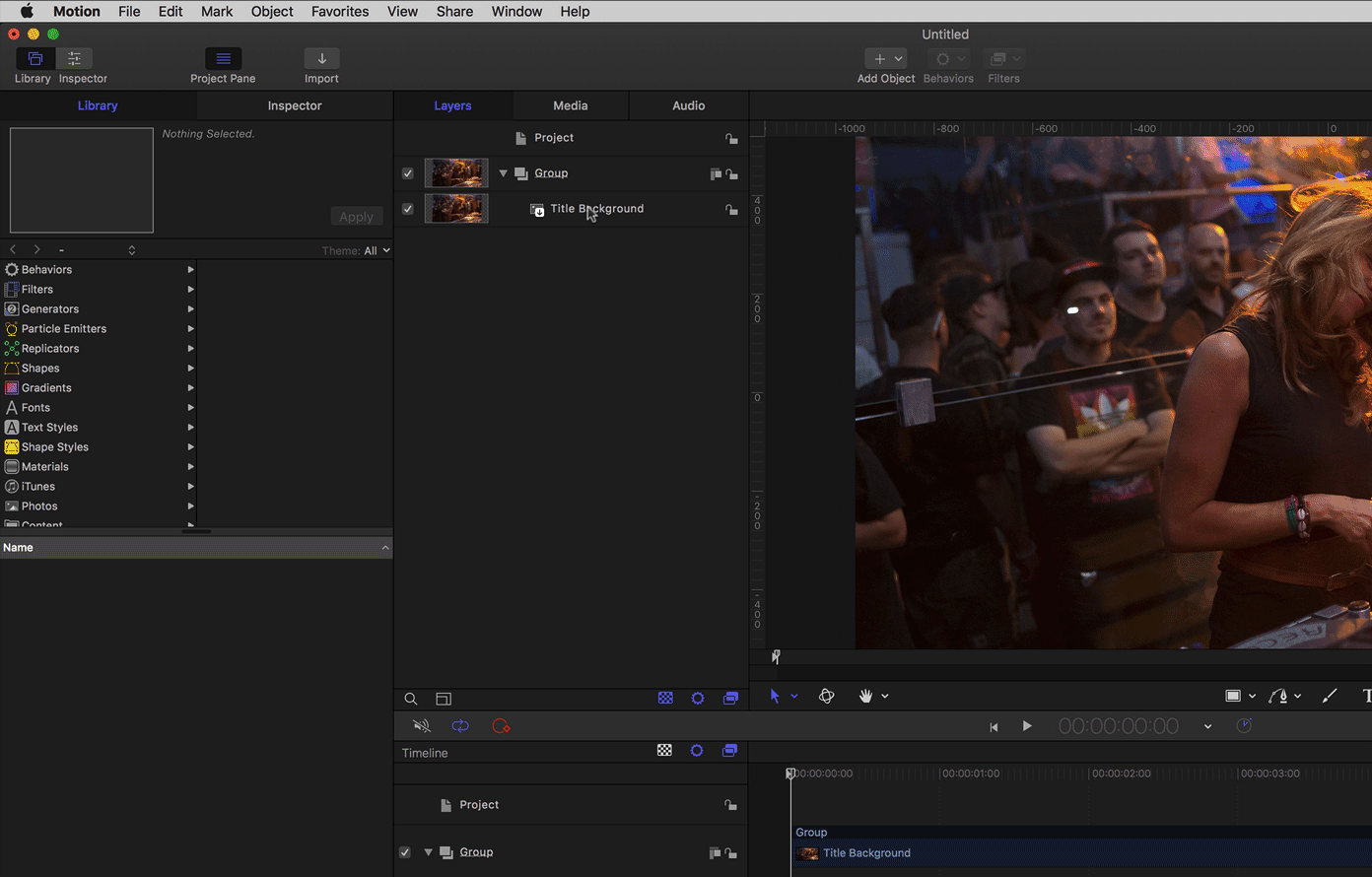Click the Apply button in the Library
Viewport: 1372px width, 877px height.
pos(357,217)
